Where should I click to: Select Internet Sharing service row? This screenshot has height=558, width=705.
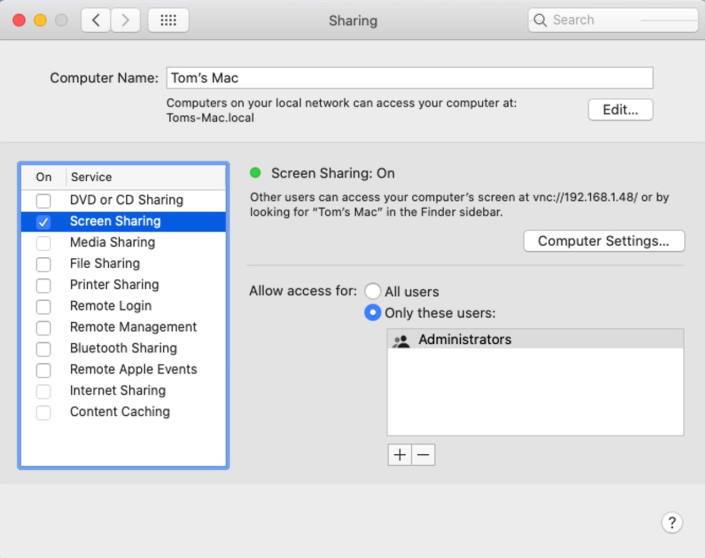click(124, 390)
